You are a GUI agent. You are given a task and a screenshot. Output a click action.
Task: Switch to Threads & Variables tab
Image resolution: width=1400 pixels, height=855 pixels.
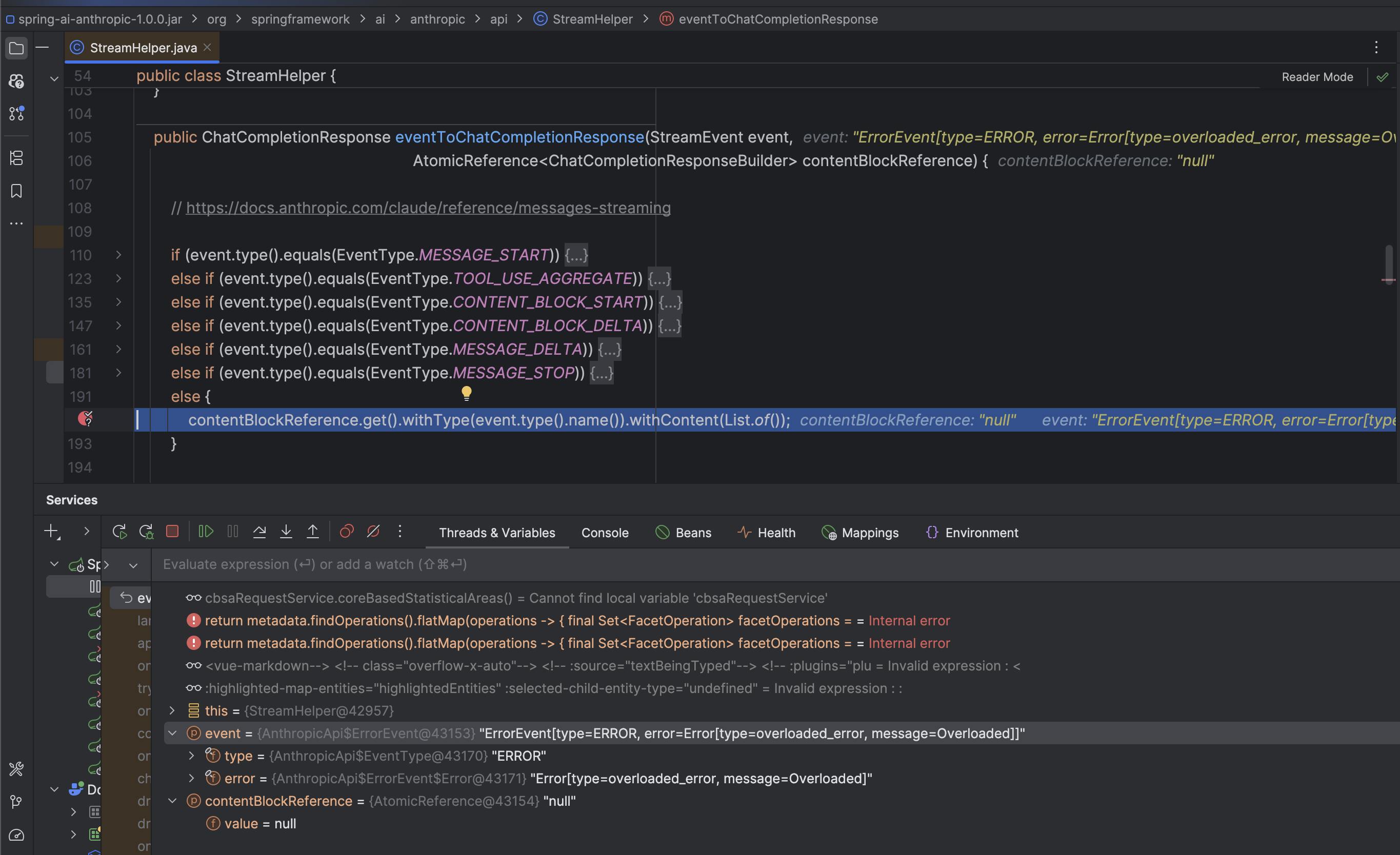(x=497, y=533)
